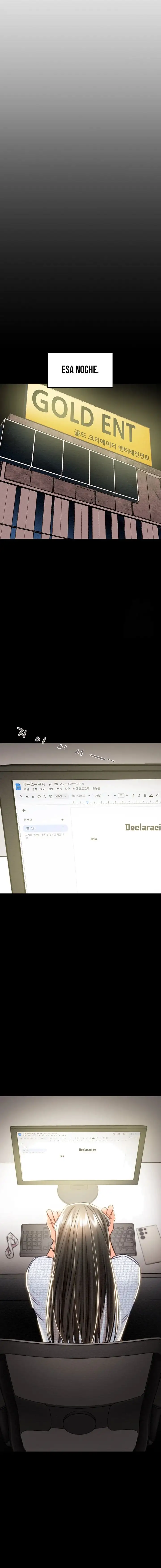Viewport: 161px width, 1568px height.
Task: Decrease font size with the minus button
Action: 115,796
